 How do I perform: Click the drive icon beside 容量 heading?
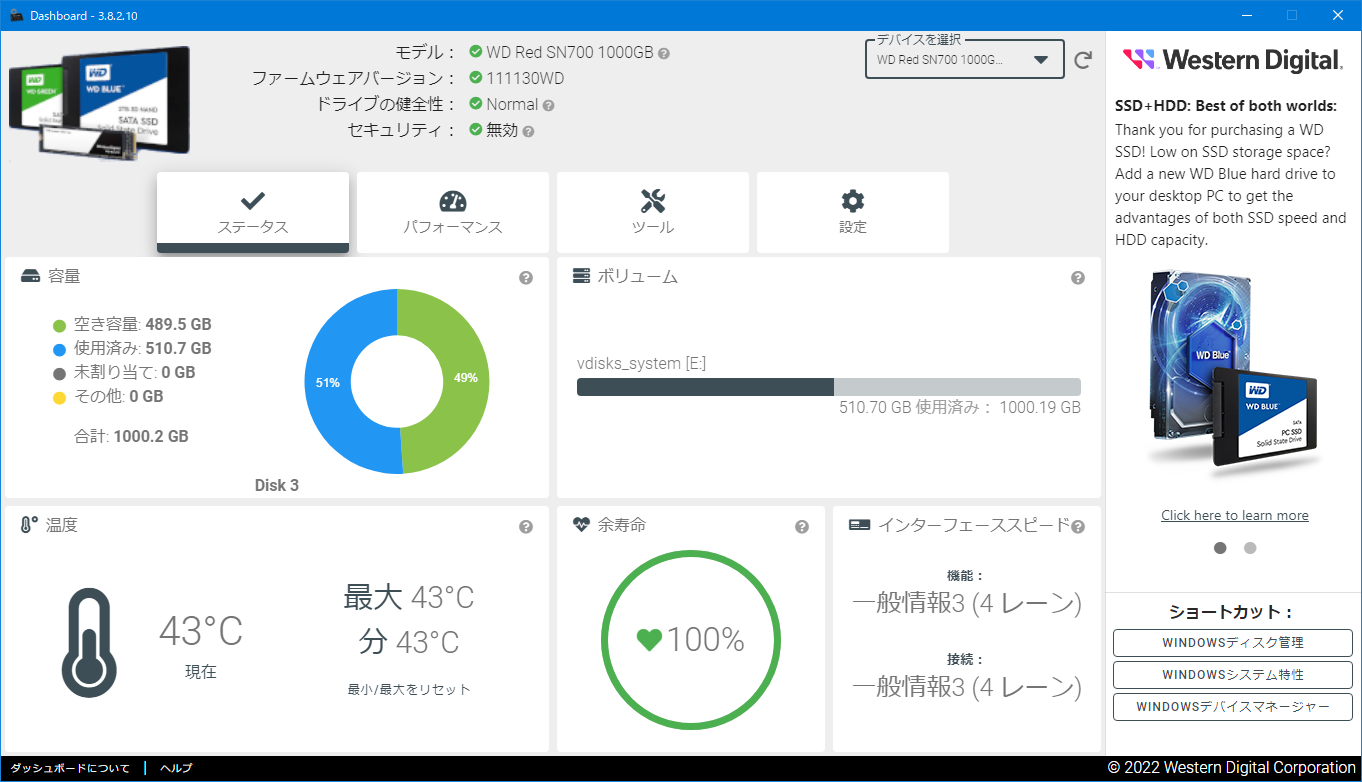[30, 276]
